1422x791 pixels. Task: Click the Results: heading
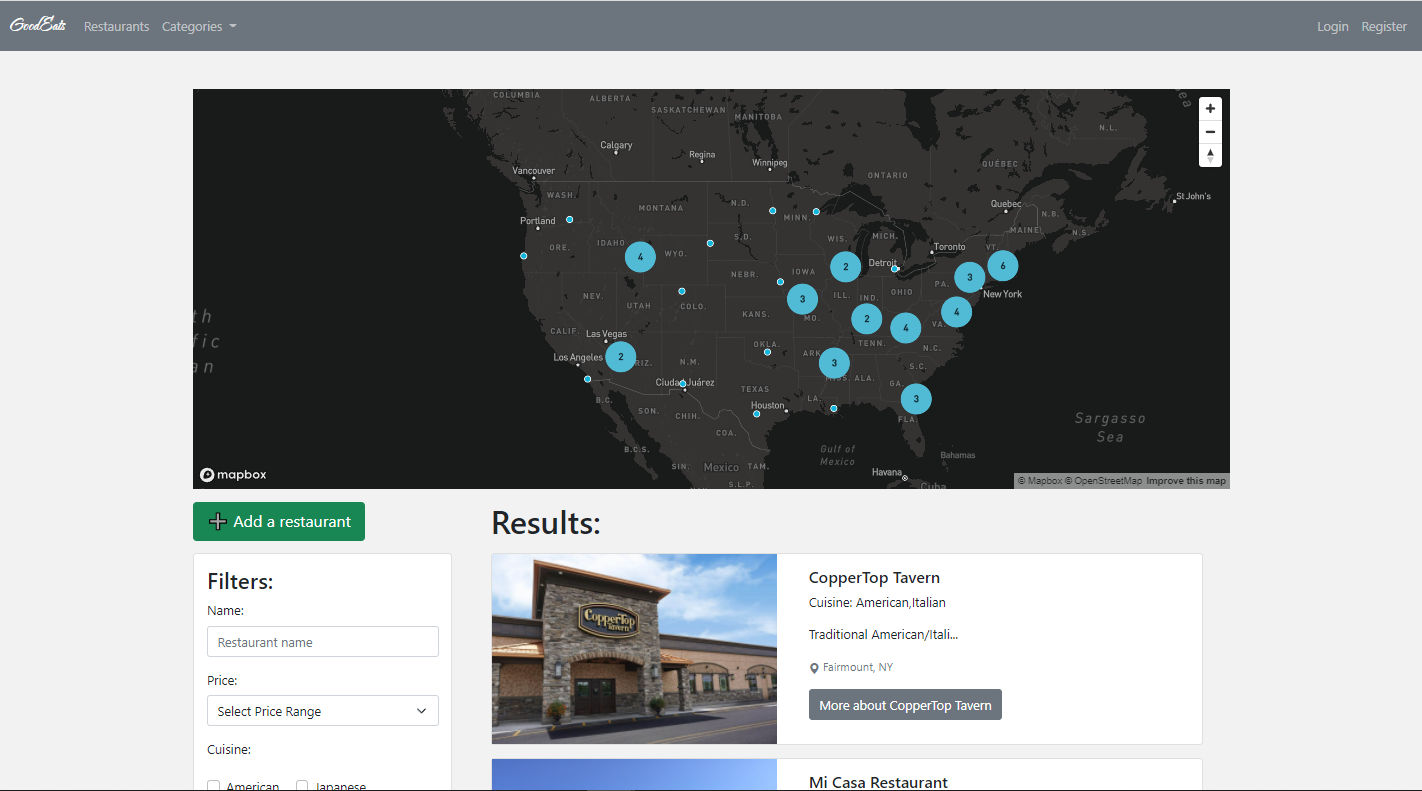(546, 522)
